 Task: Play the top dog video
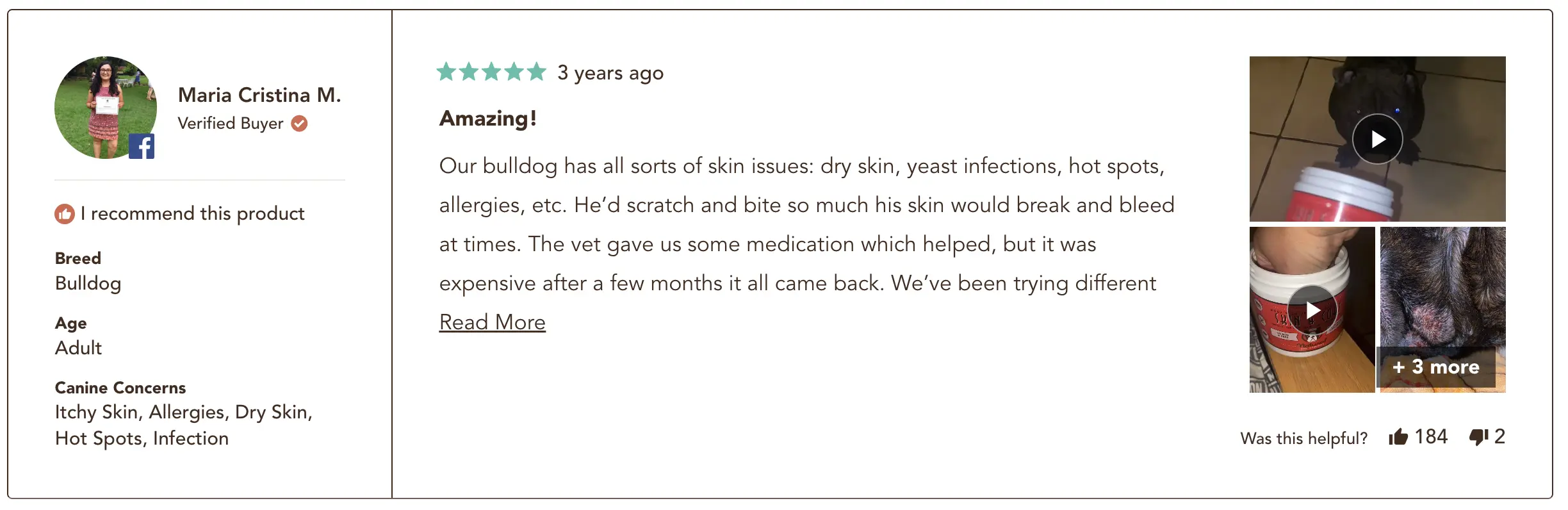click(x=1378, y=139)
